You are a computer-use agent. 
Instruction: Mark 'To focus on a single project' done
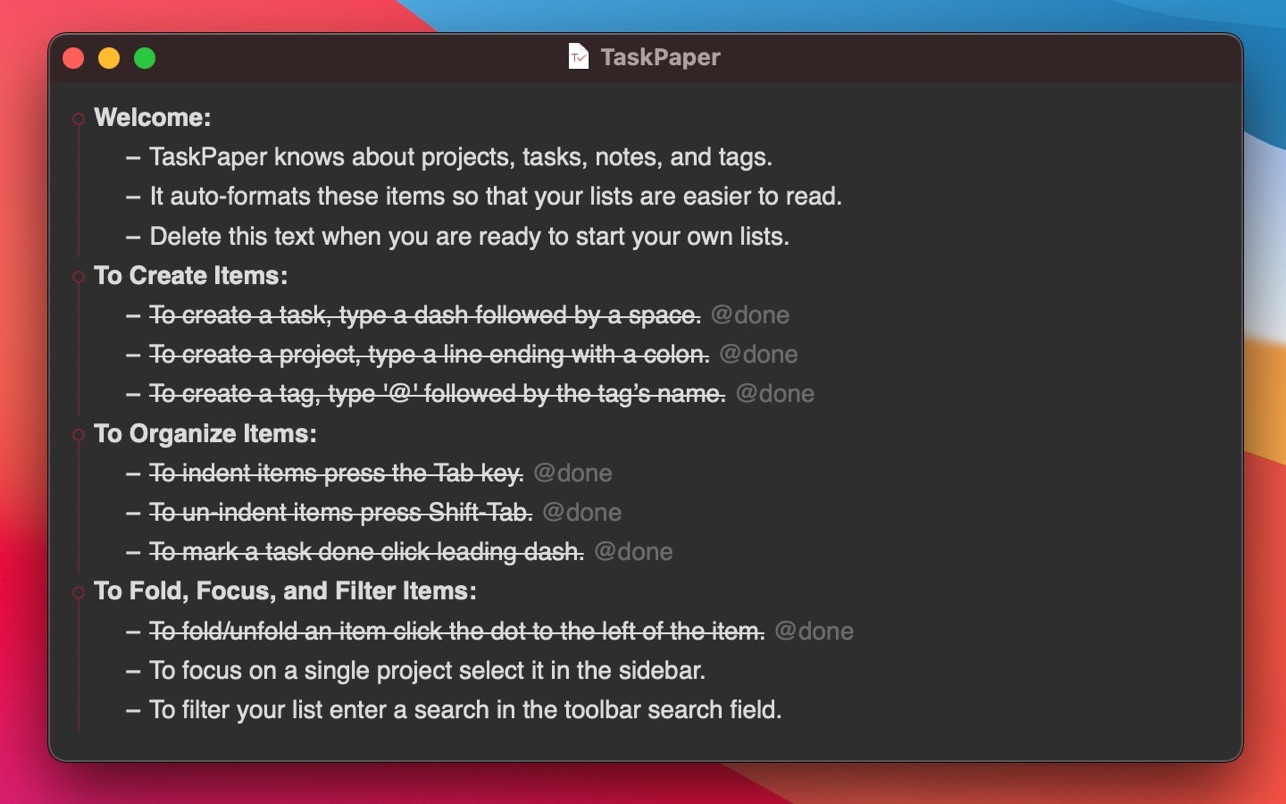click(133, 671)
